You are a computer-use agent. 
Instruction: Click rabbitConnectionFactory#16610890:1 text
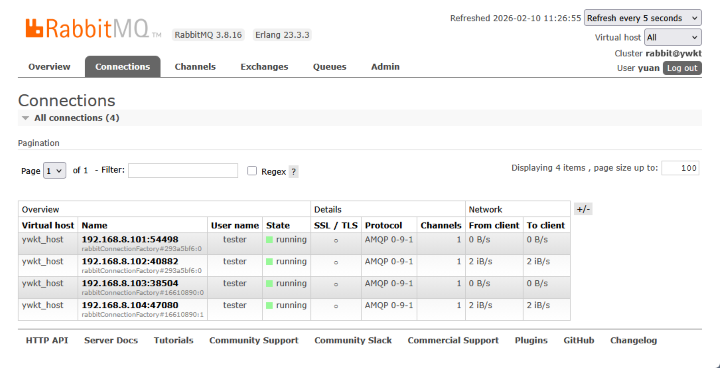[x=143, y=315]
